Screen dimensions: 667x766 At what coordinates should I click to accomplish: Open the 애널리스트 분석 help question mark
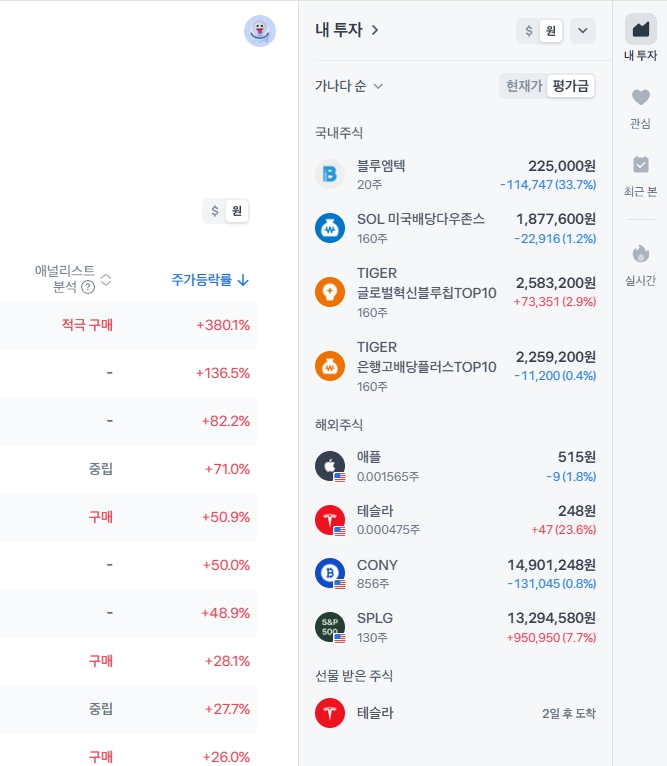tap(88, 287)
